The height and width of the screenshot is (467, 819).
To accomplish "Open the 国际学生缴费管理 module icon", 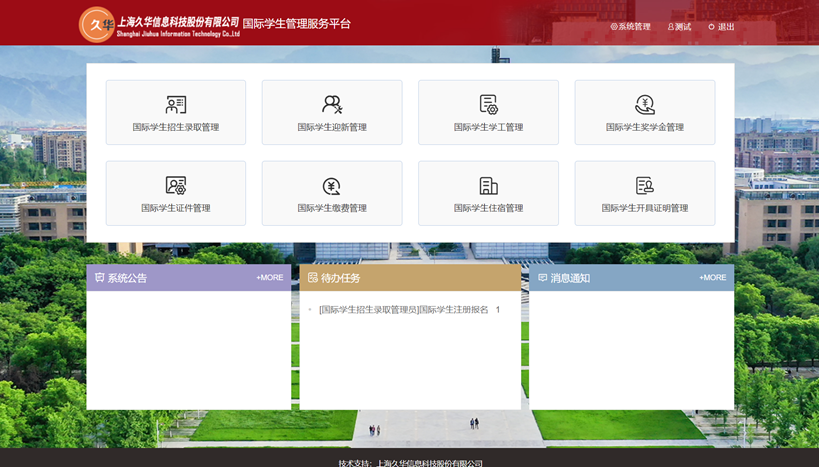I will pos(332,186).
